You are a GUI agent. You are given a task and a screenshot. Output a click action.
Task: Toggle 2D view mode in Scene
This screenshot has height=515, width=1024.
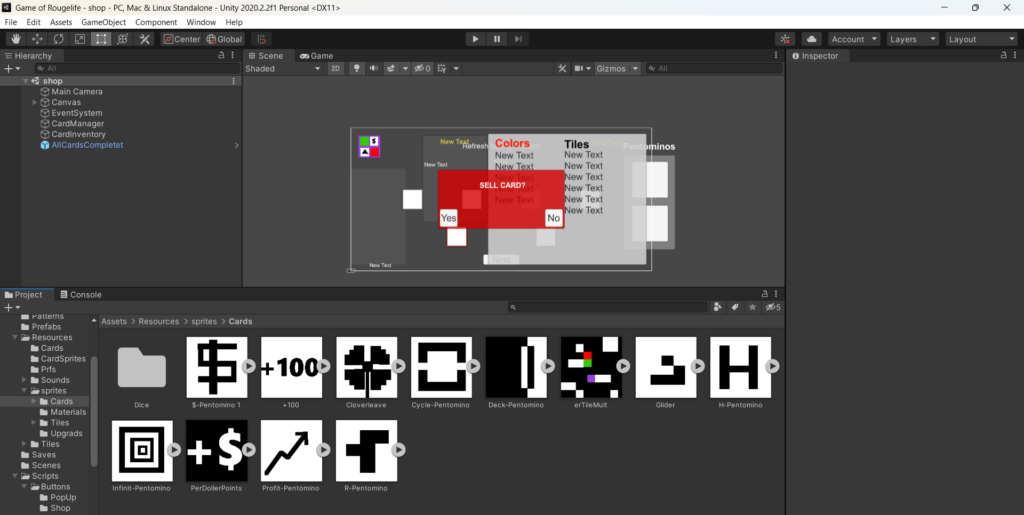[x=336, y=69]
